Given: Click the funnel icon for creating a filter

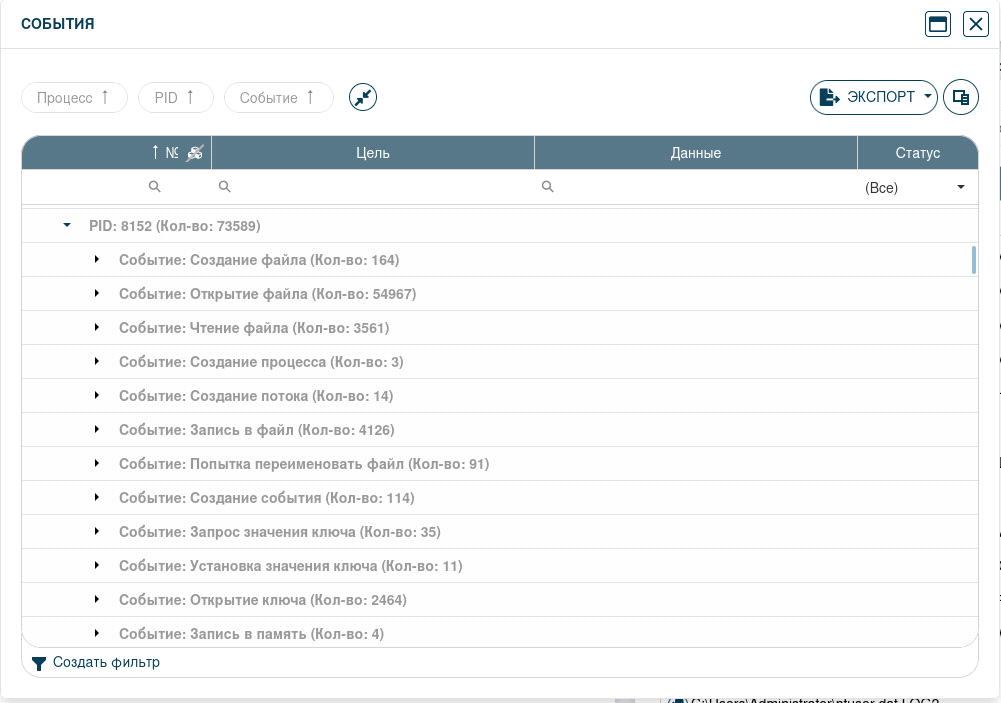Looking at the screenshot, I should tap(39, 663).
